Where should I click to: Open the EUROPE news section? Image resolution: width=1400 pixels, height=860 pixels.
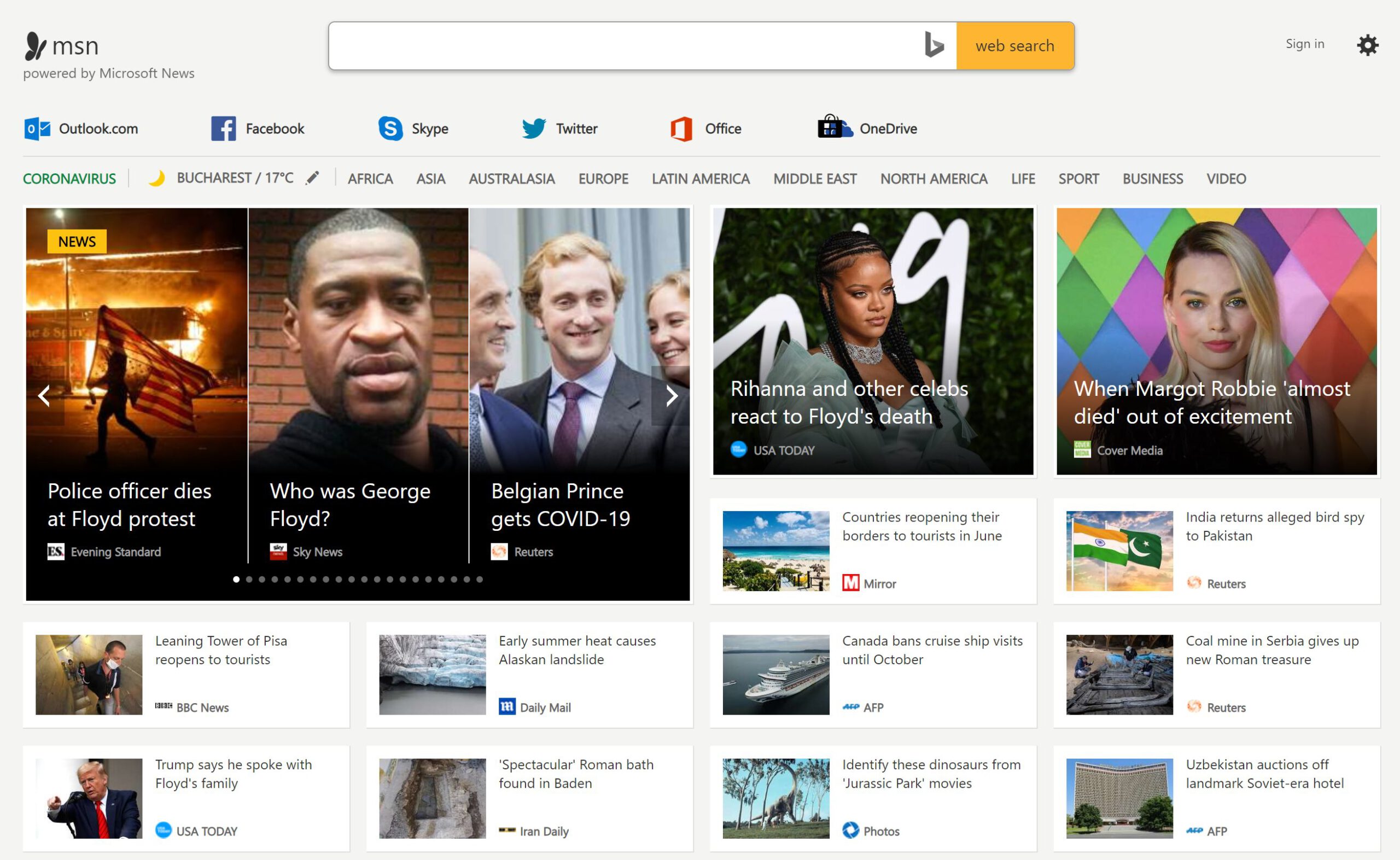click(x=603, y=179)
